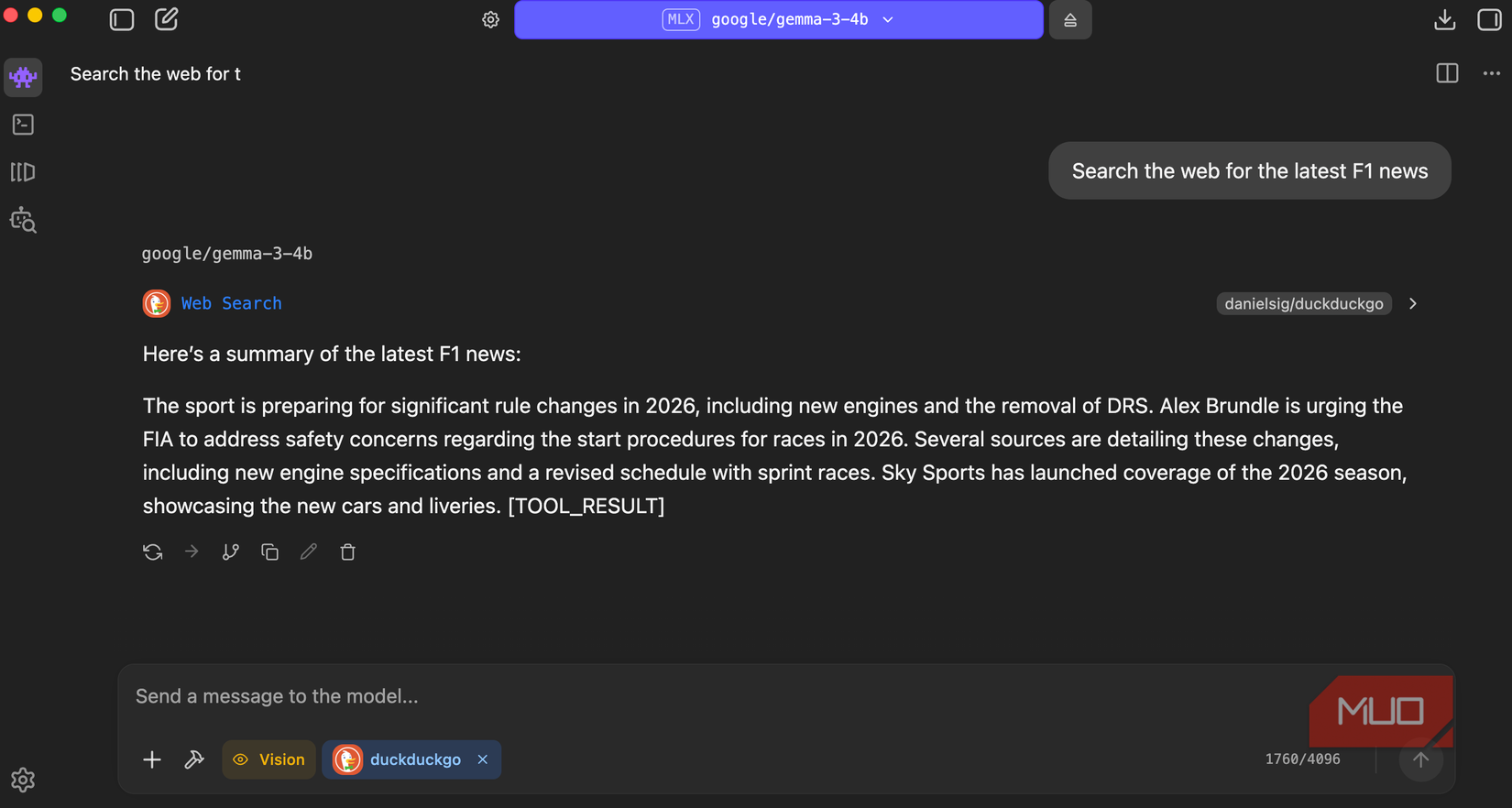Open the tools hammer icon in message box
The image size is (1512, 808).
point(194,759)
